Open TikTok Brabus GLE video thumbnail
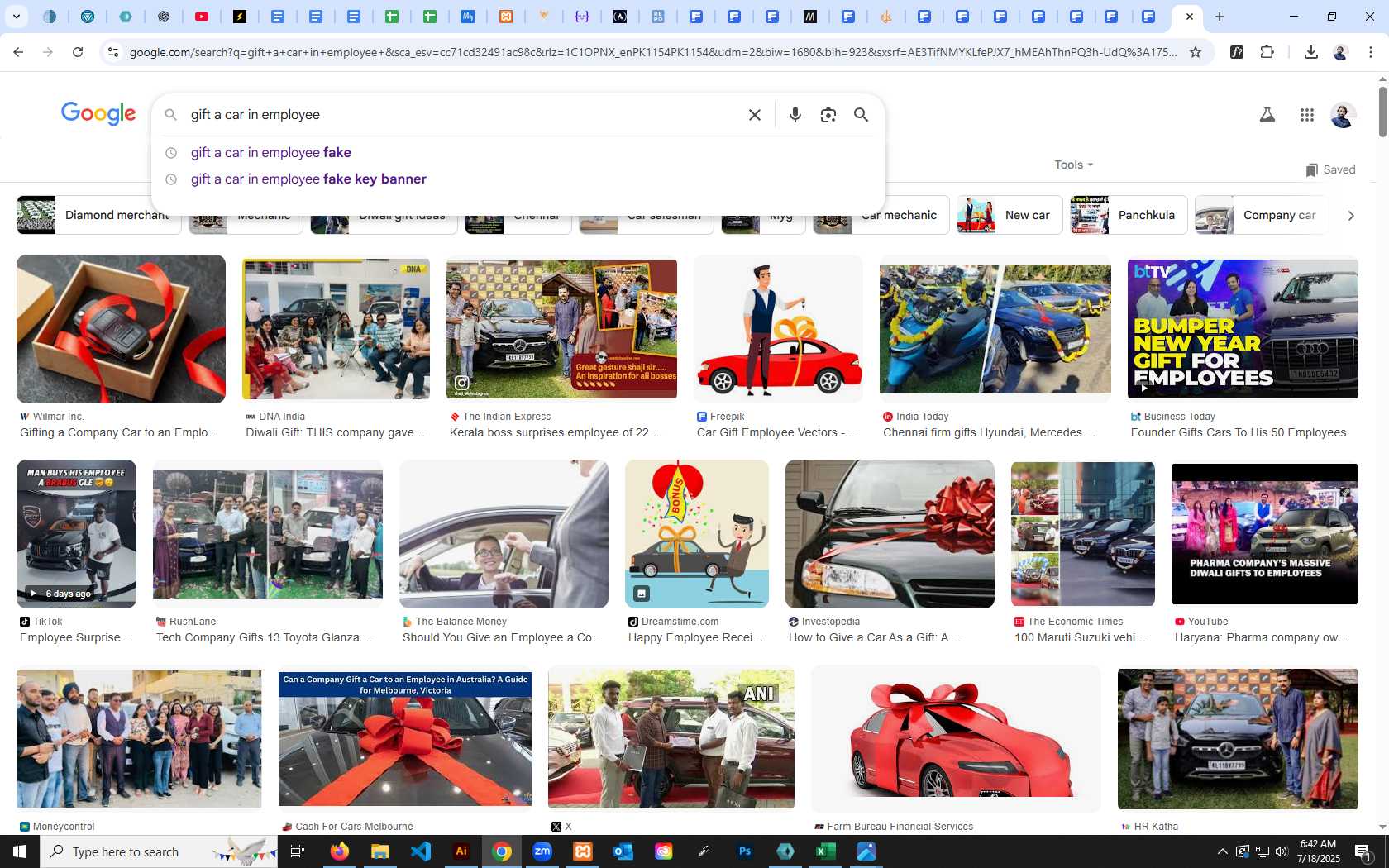The width and height of the screenshot is (1389, 868). click(x=76, y=534)
